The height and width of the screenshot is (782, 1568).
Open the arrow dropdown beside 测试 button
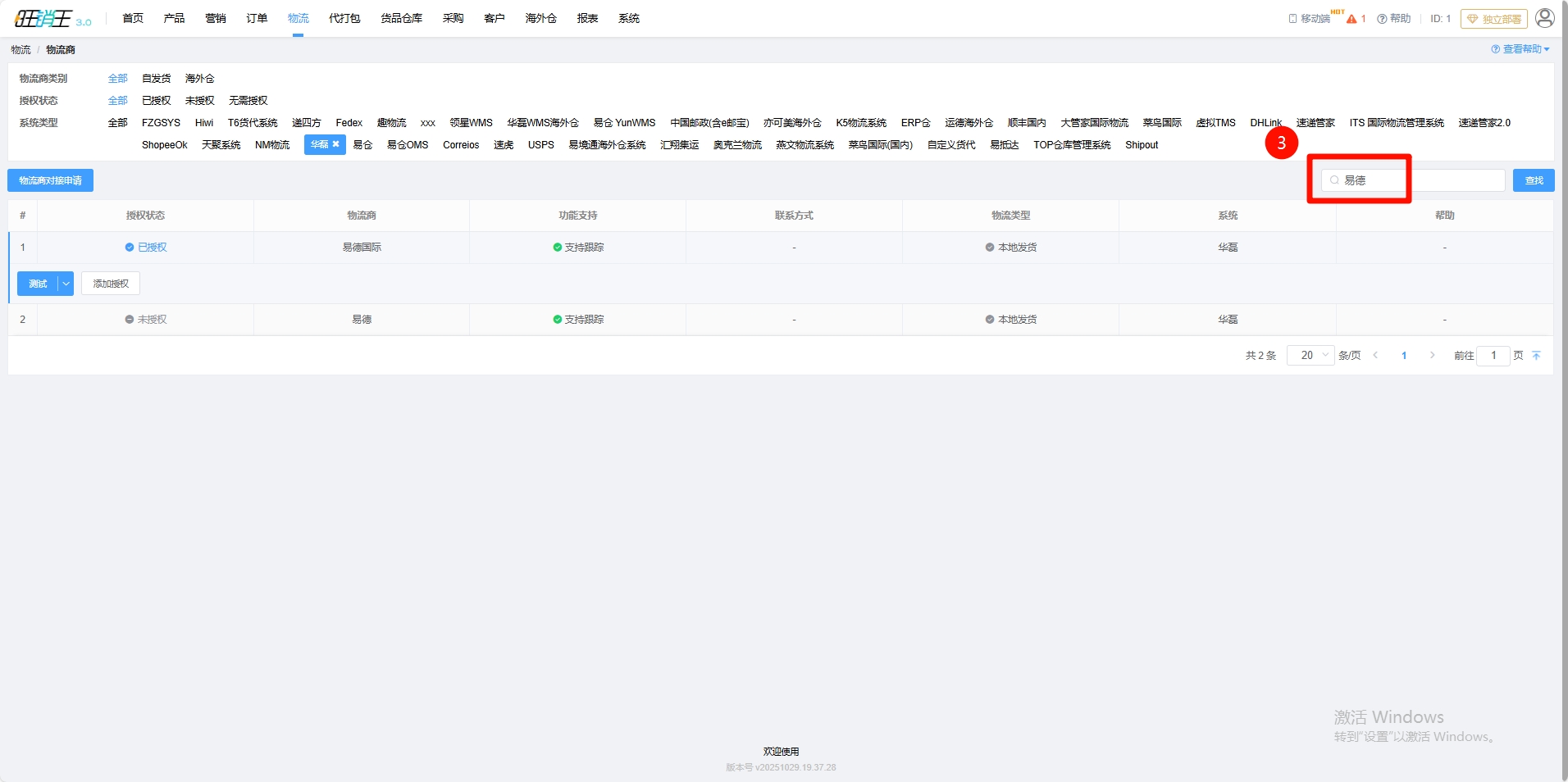(66, 284)
